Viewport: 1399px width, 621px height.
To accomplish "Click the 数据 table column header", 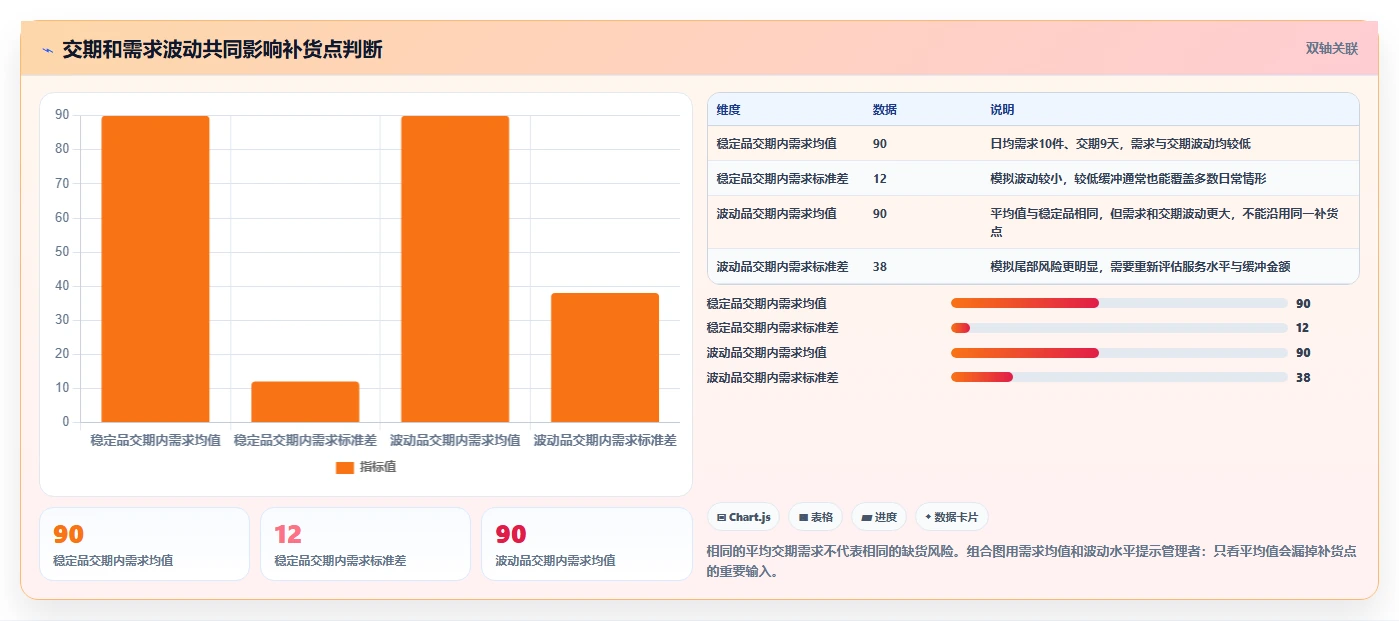I will [x=884, y=110].
